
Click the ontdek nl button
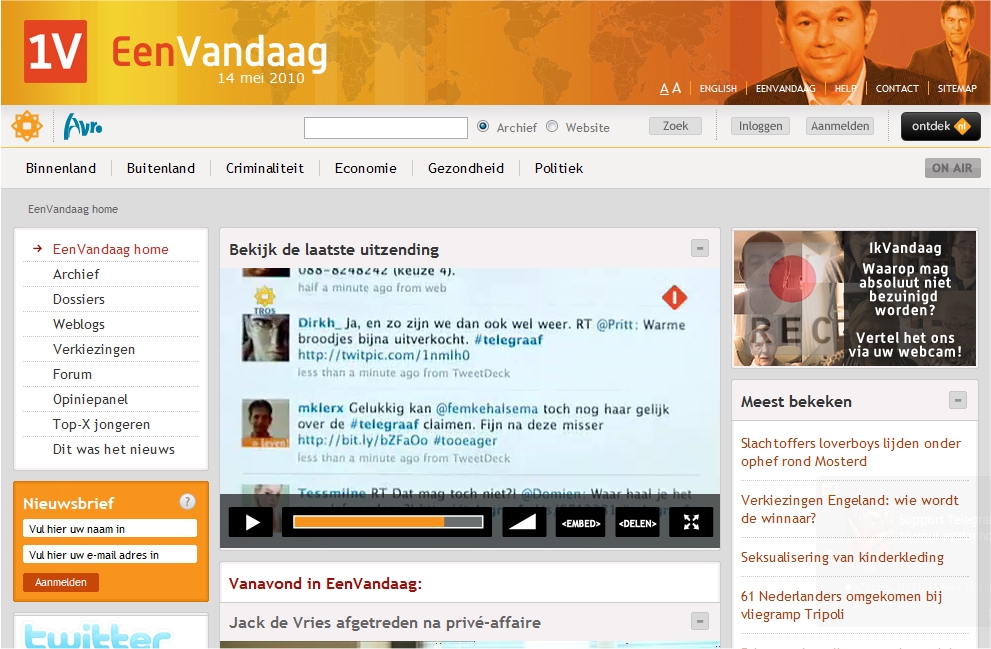point(940,126)
